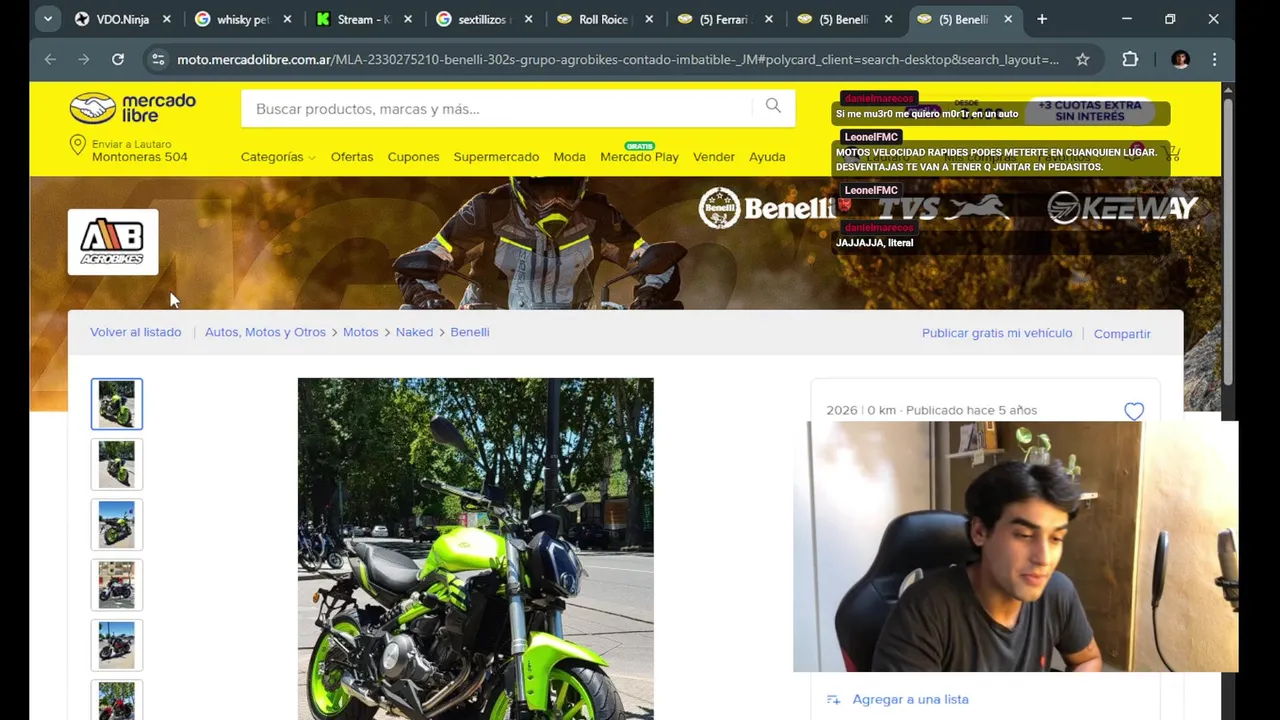Select the second motorcycle thumbnail
1280x720 pixels.
tap(117, 464)
